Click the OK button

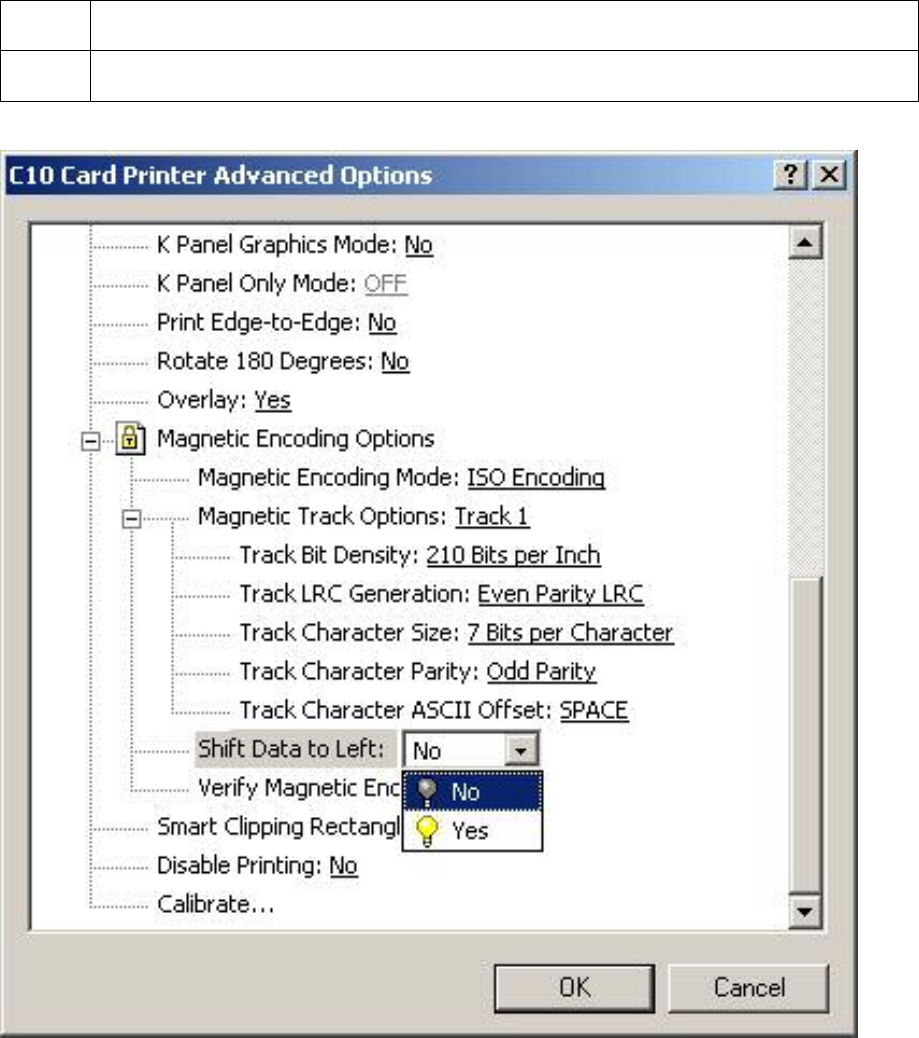click(574, 988)
